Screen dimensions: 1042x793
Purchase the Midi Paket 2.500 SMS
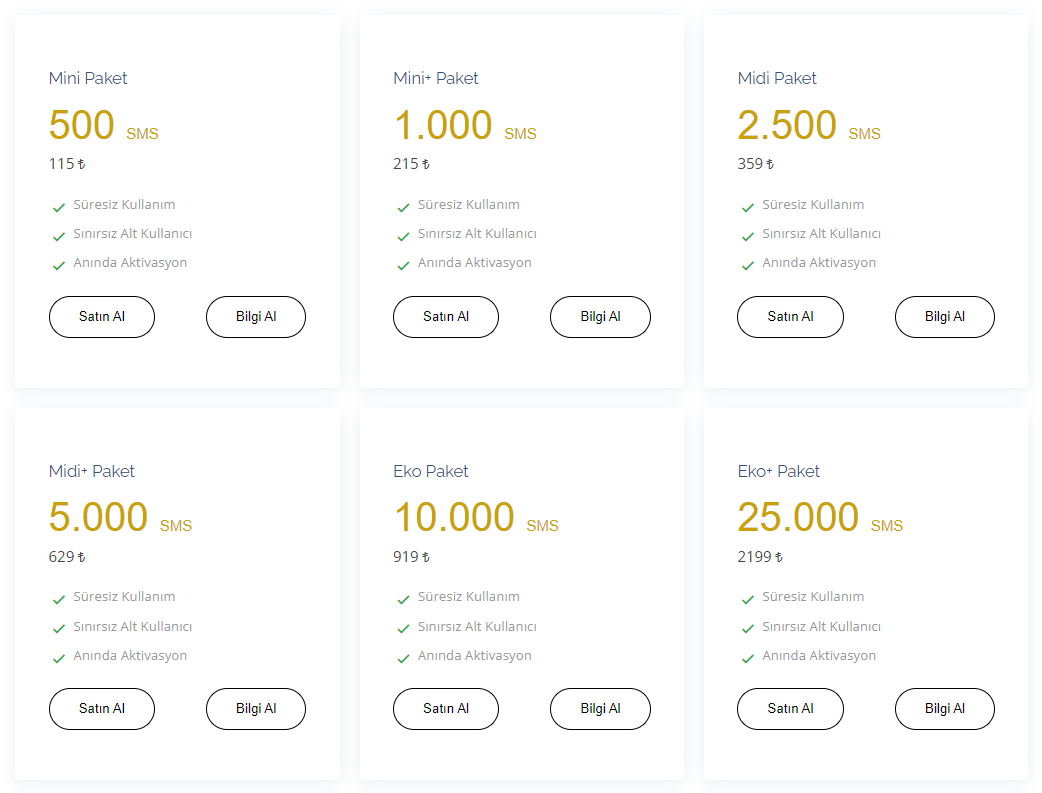790,317
